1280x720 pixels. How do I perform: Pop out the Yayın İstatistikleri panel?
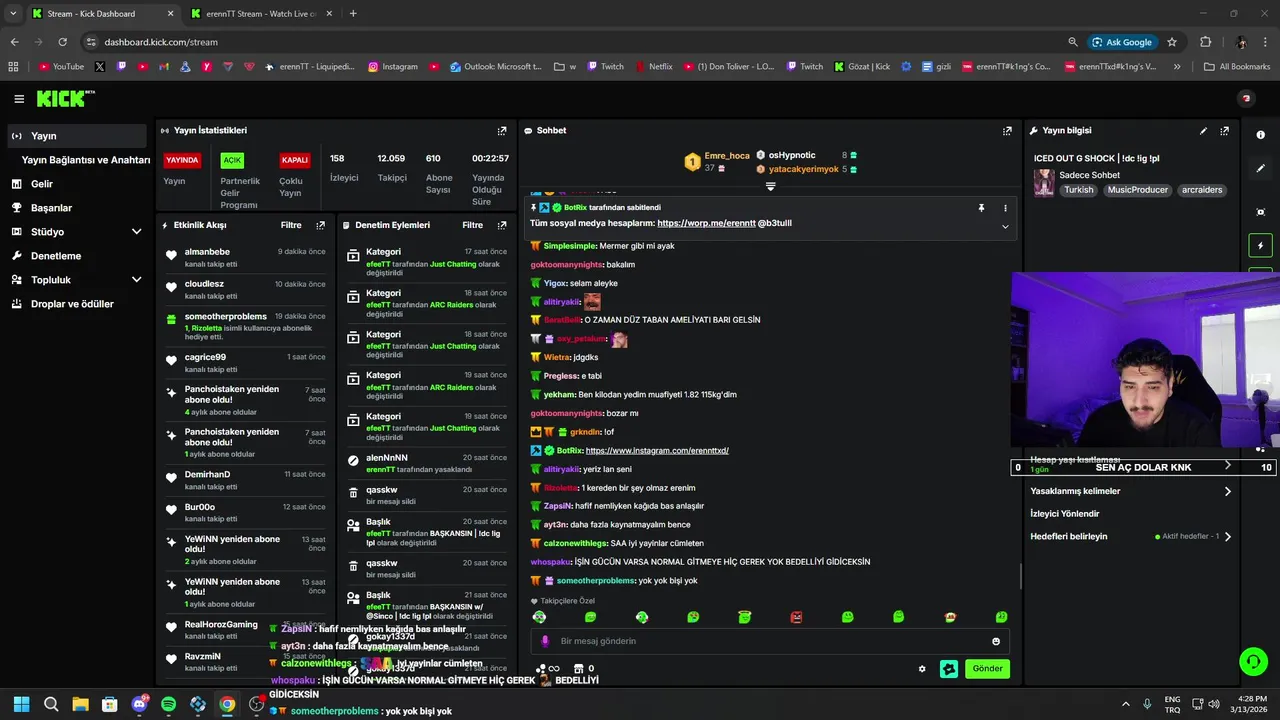502,131
